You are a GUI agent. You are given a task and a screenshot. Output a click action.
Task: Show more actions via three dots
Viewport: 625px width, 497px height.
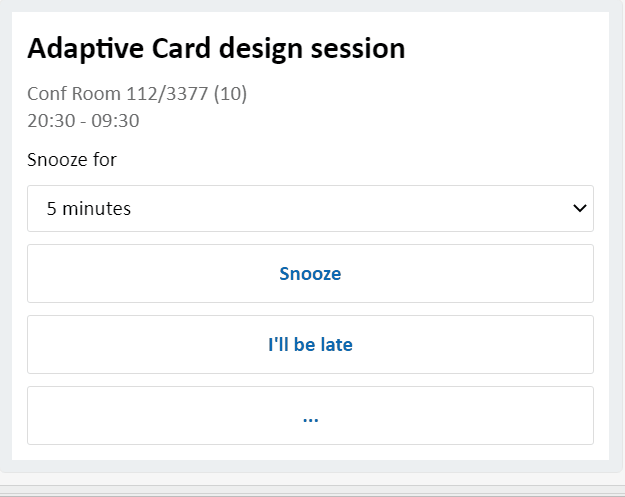coord(310,416)
